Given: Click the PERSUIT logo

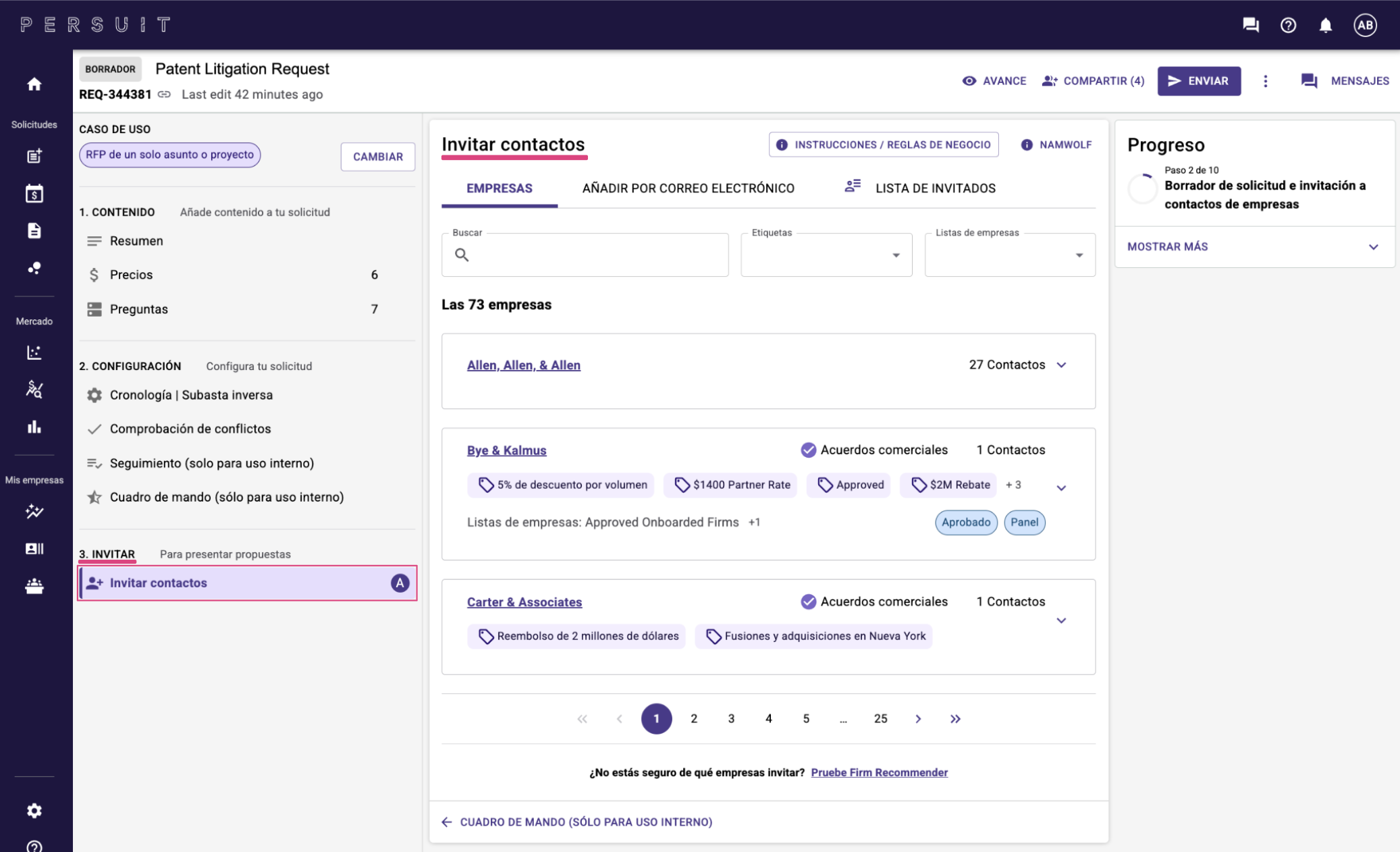Looking at the screenshot, I should pos(95,25).
